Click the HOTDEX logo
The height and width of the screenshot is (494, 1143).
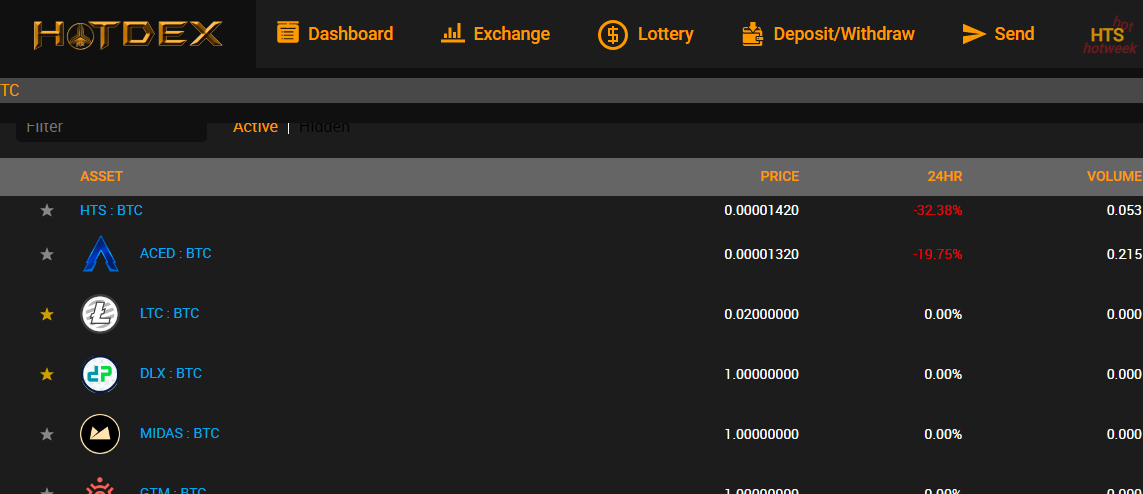click(x=128, y=34)
